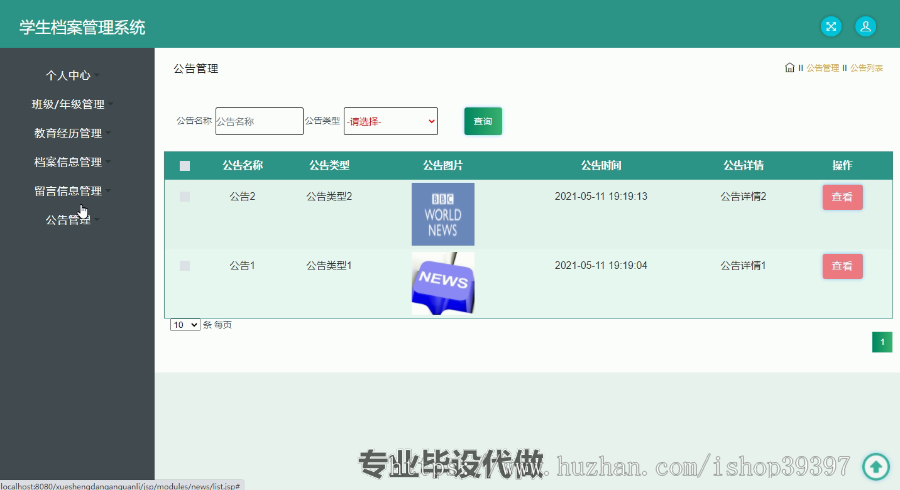Click the 公告管理 breadcrumb link
The image size is (900, 490).
click(823, 68)
